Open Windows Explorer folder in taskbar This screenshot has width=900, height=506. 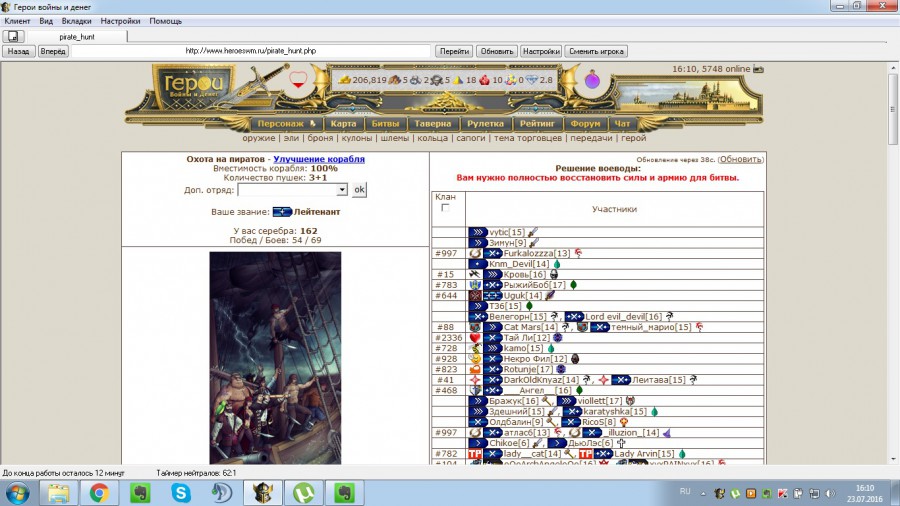58,493
